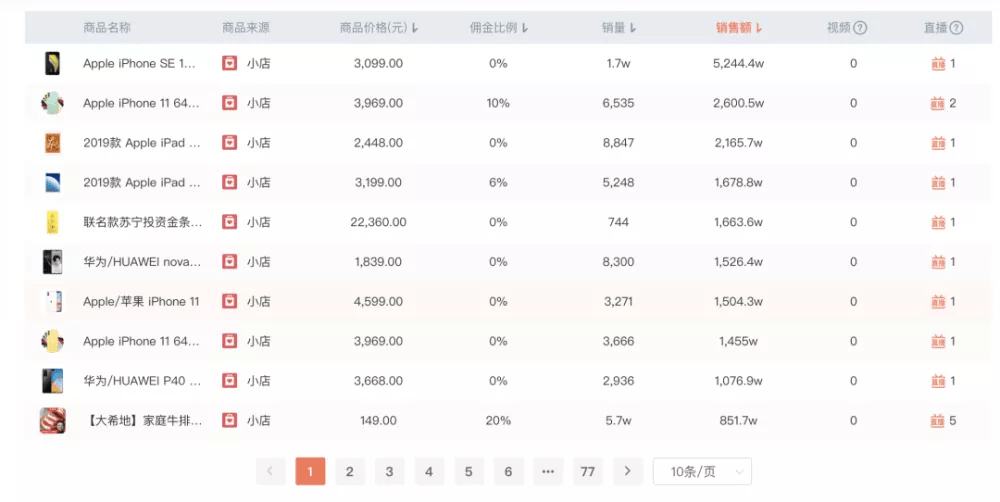This screenshot has height=502, width=1000.
Task: Click pagination ellipsis to skip pages
Action: tap(548, 471)
